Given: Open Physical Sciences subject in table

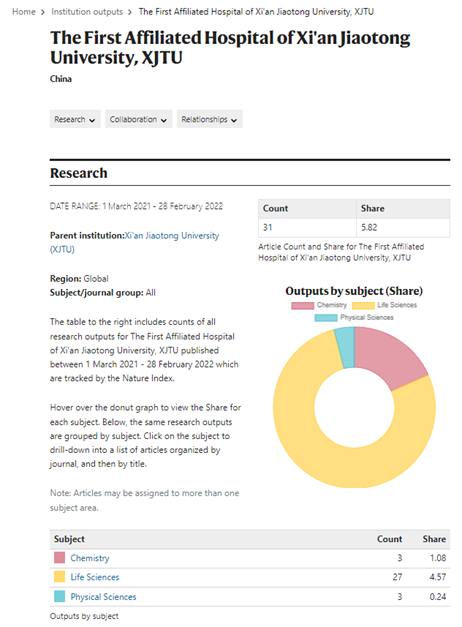Looking at the screenshot, I should (103, 597).
